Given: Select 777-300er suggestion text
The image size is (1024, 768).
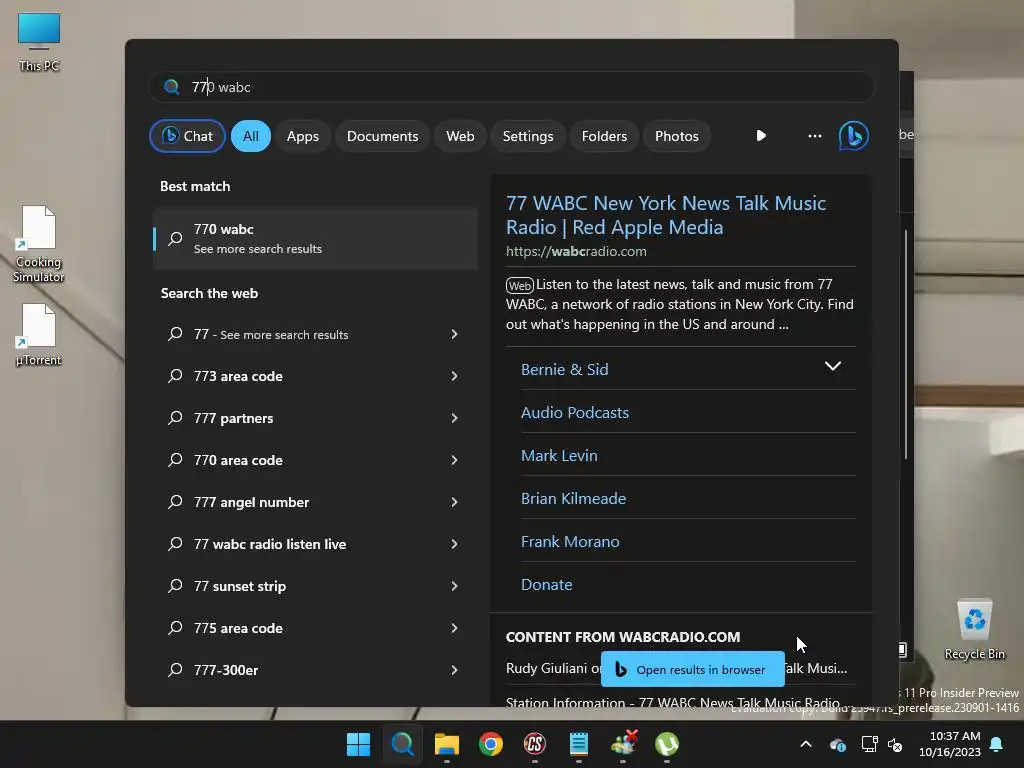Looking at the screenshot, I should (x=226, y=670).
